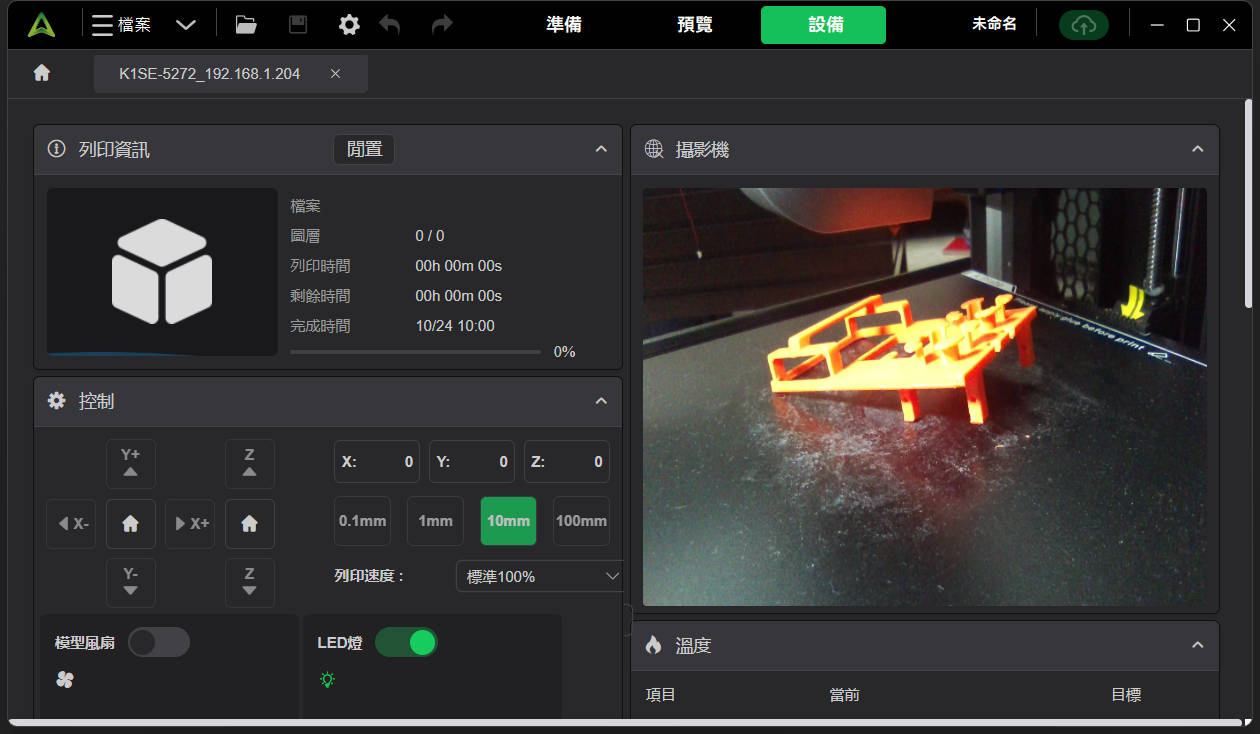Switch to the 預覽 tab
The image size is (1260, 734).
(x=695, y=25)
